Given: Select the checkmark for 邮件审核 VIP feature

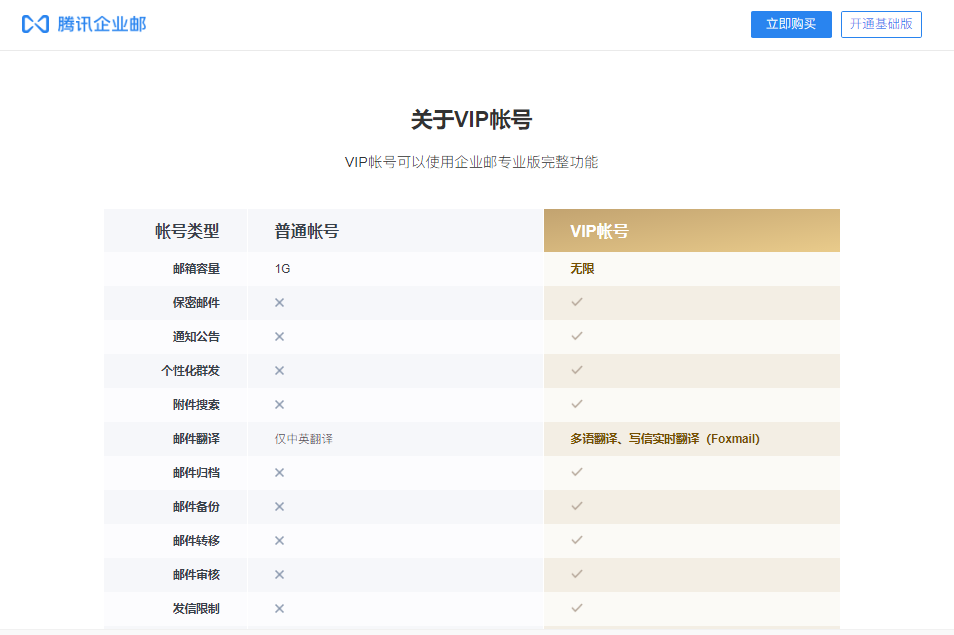Looking at the screenshot, I should coord(577,575).
